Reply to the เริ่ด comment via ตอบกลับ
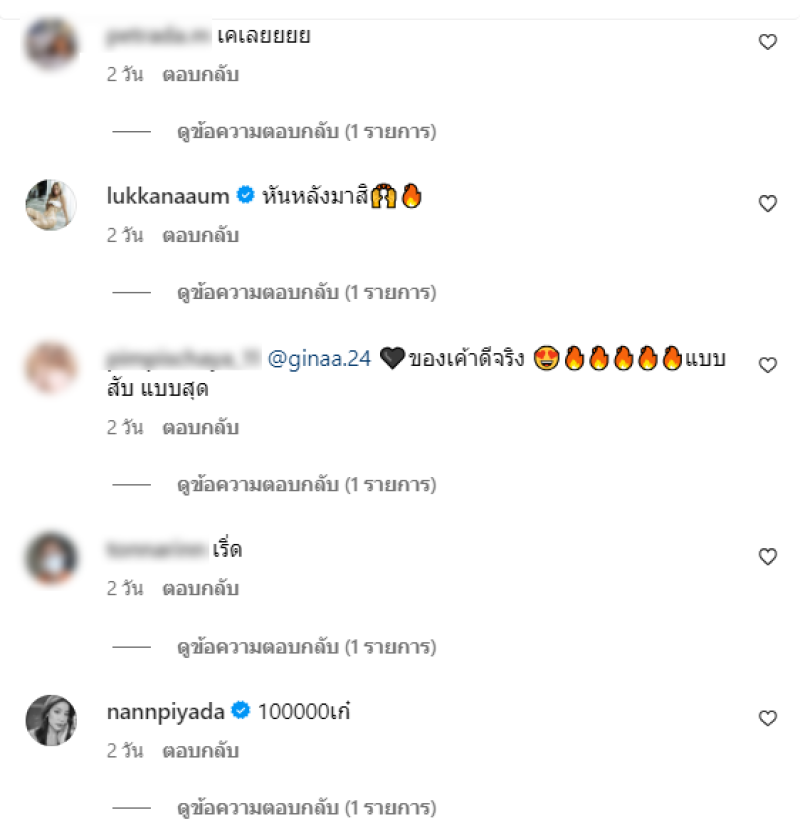Screen dimensions: 800x833 pyautogui.click(x=200, y=589)
